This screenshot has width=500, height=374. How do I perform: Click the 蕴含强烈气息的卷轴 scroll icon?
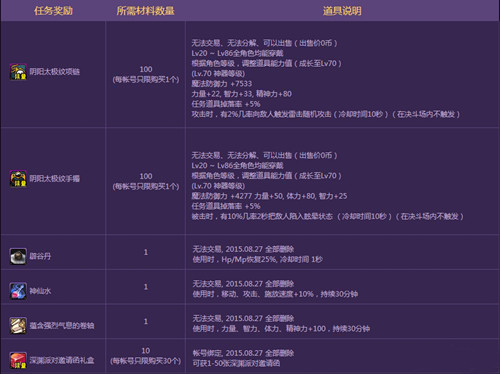(x=18, y=326)
